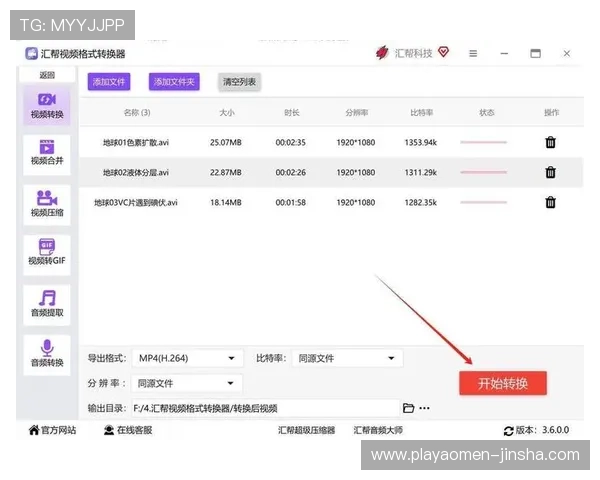Click the 00:02:26 duration cell
Viewport: 600px width, 480px height.
click(290, 172)
